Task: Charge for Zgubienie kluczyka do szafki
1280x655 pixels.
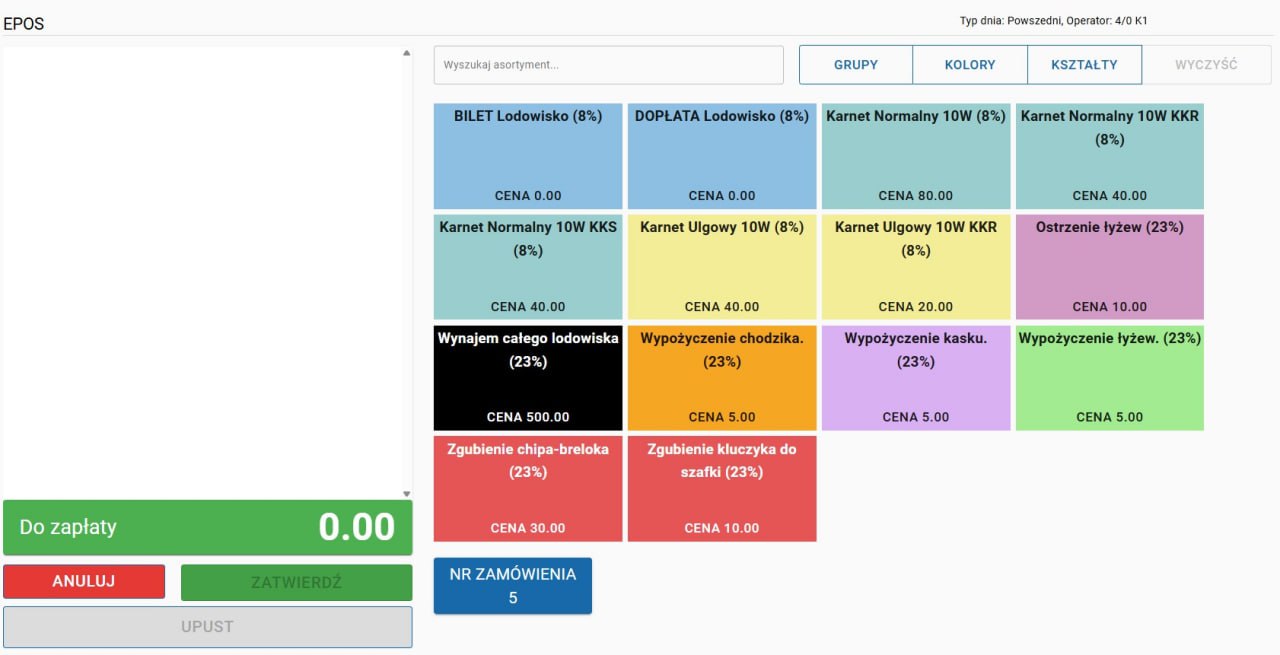Action: (722, 488)
